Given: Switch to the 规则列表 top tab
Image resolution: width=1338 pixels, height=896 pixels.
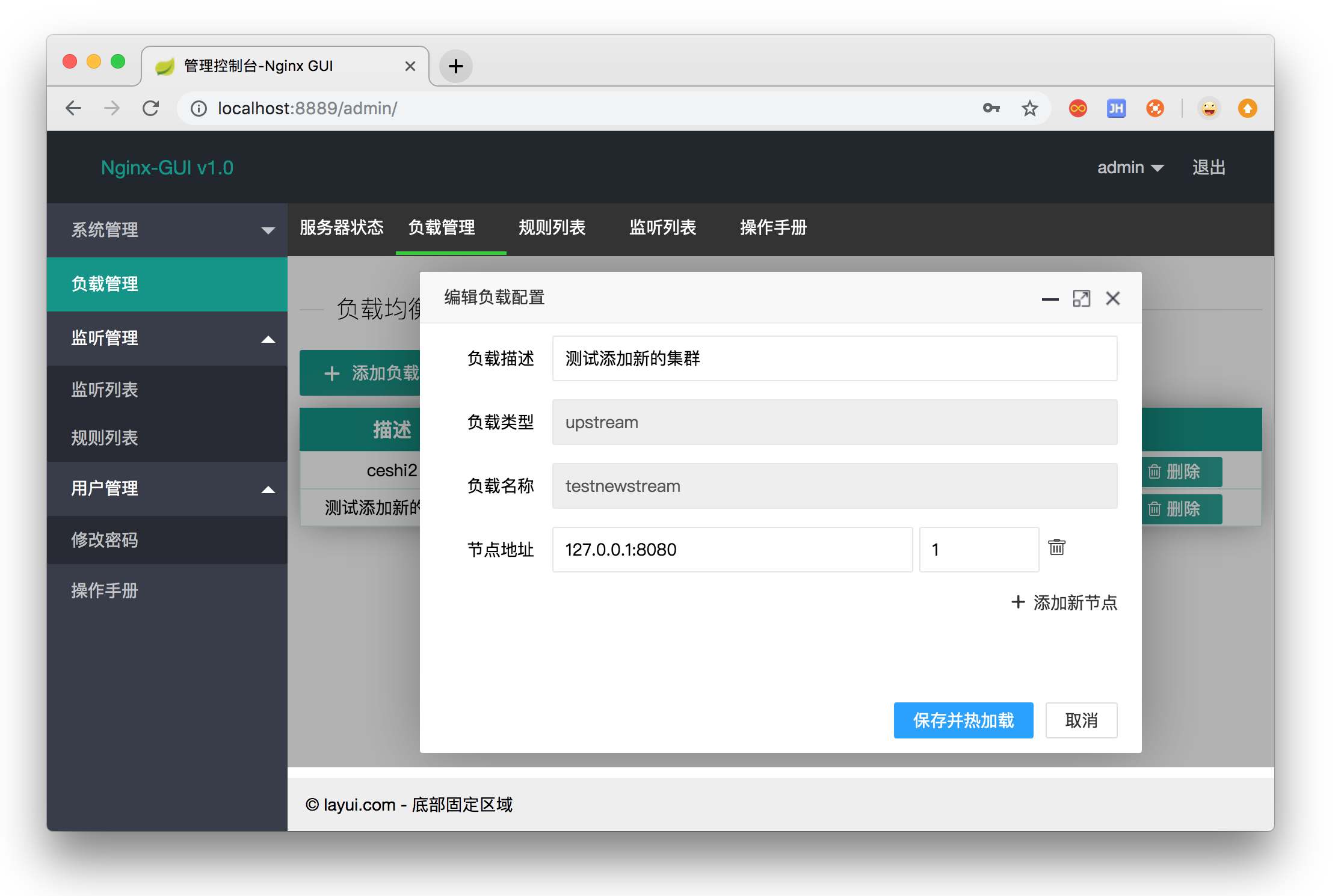Looking at the screenshot, I should (x=552, y=227).
